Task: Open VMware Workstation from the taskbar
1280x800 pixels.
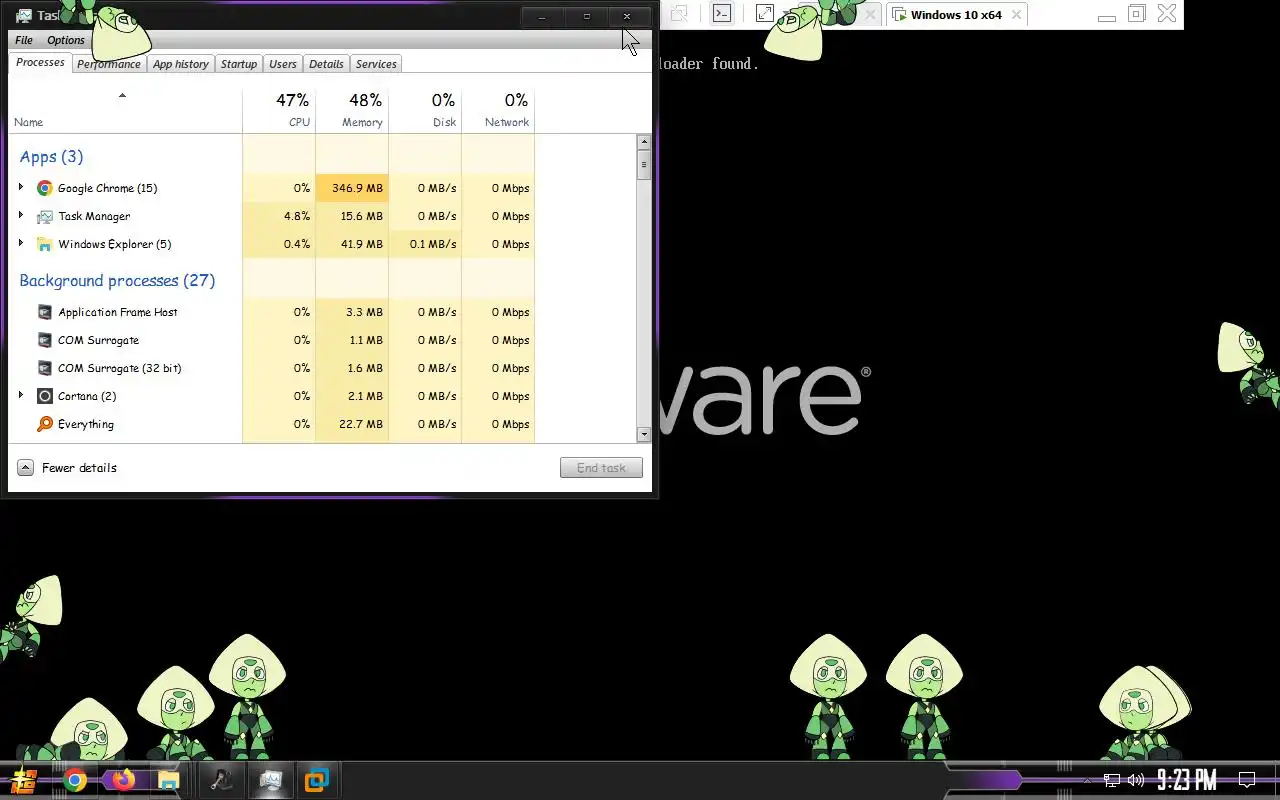Action: [317, 780]
